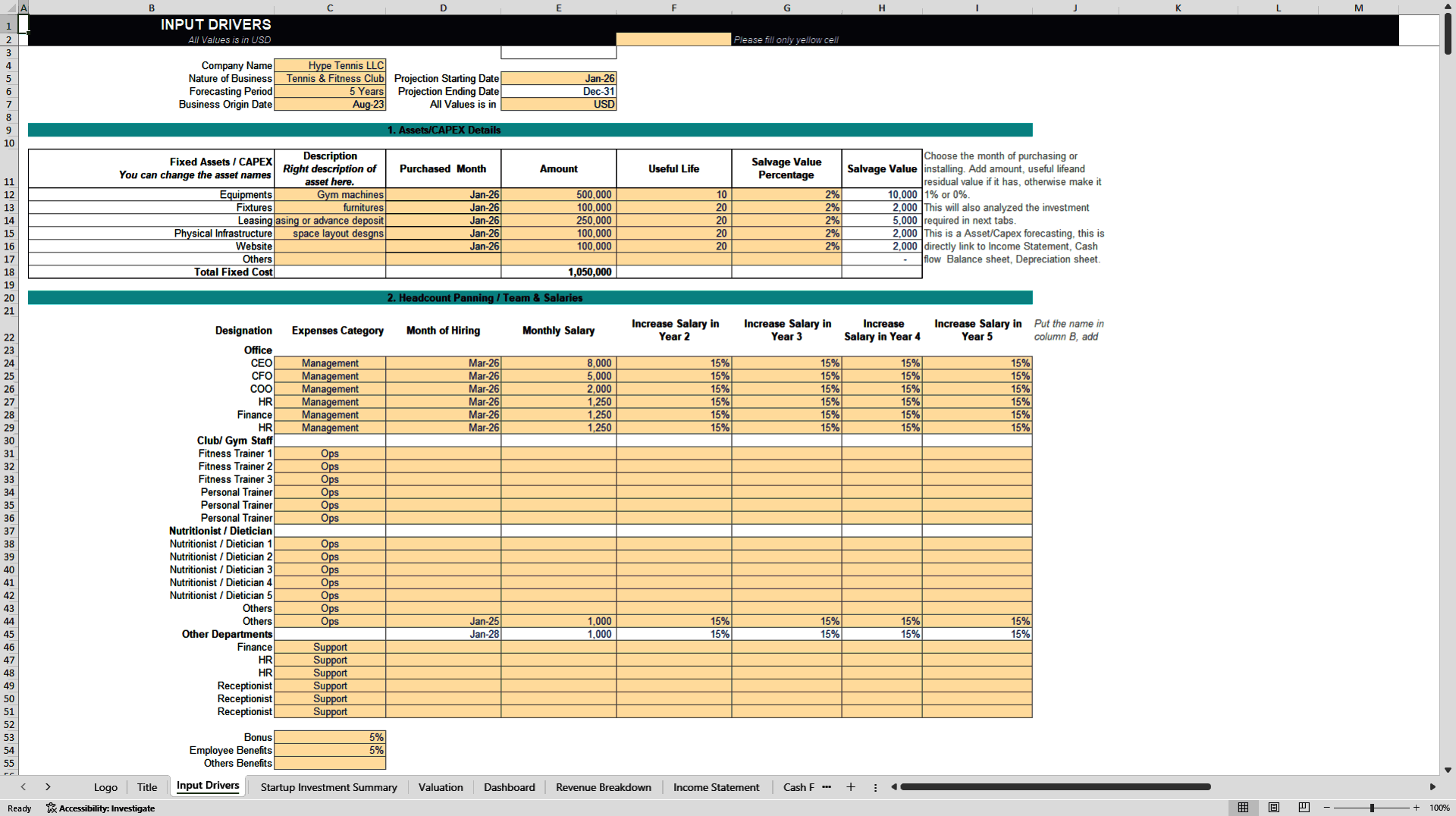Viewport: 1456px width, 816px height.
Task: Select row 24 header
Action: click(x=9, y=363)
